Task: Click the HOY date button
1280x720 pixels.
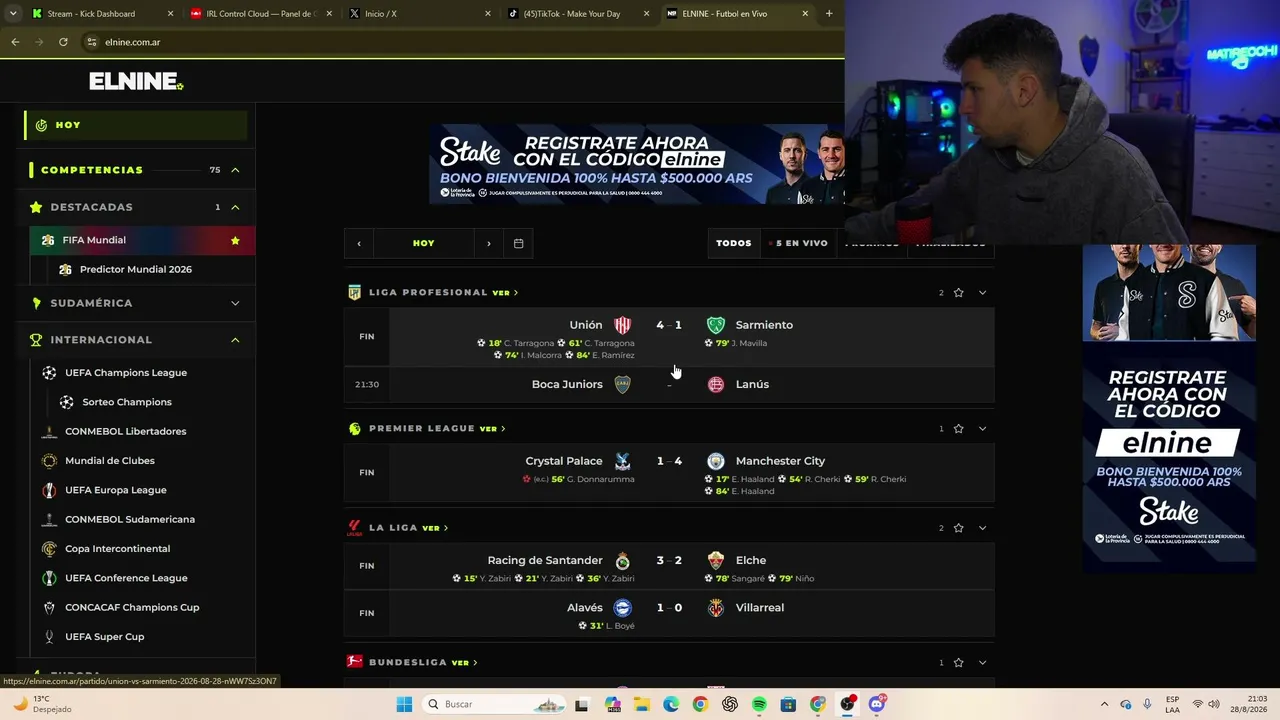Action: (424, 243)
